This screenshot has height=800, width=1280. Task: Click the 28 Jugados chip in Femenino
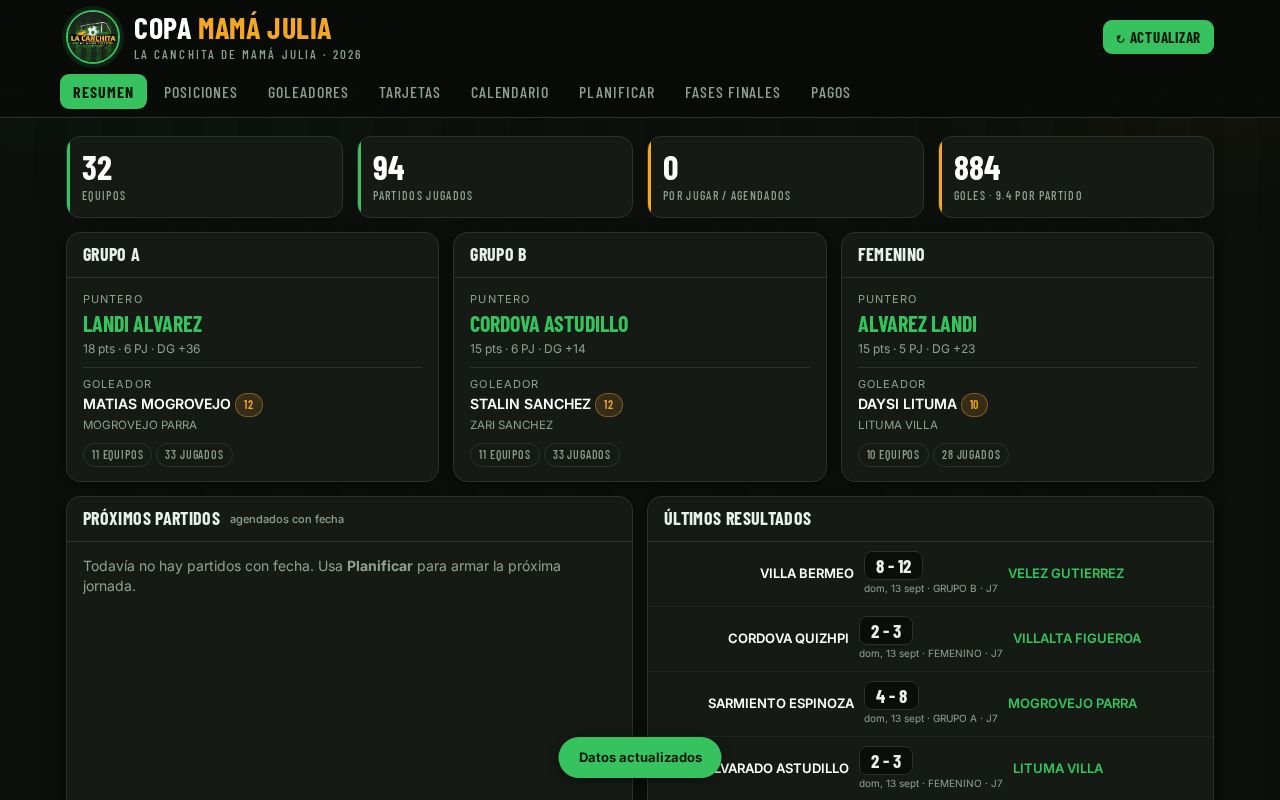[971, 455]
